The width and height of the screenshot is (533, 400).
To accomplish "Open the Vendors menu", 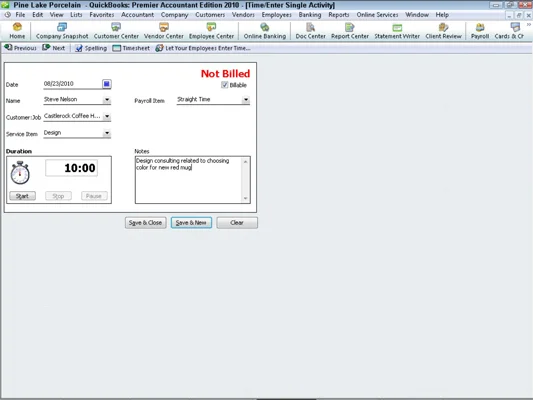I will tap(243, 15).
